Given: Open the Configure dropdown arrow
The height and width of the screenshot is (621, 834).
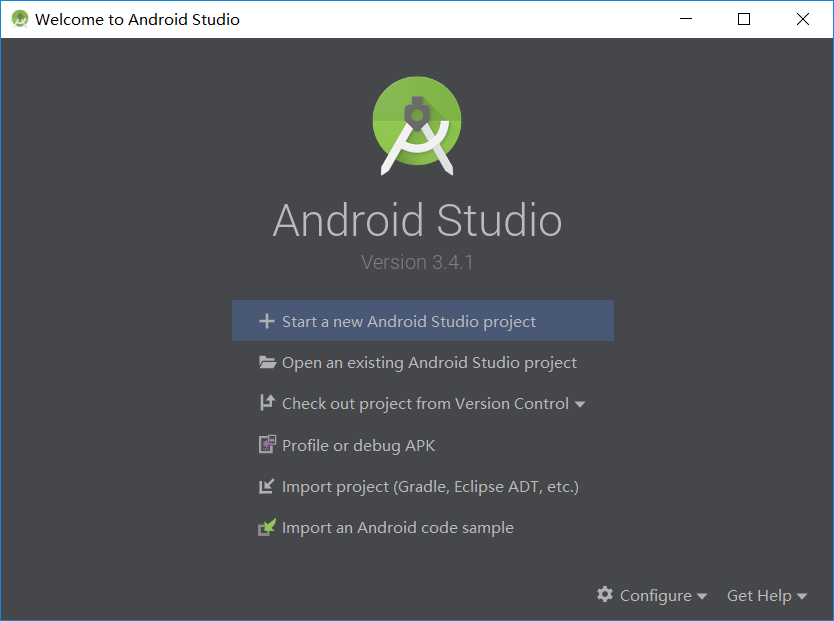Looking at the screenshot, I should (x=702, y=597).
